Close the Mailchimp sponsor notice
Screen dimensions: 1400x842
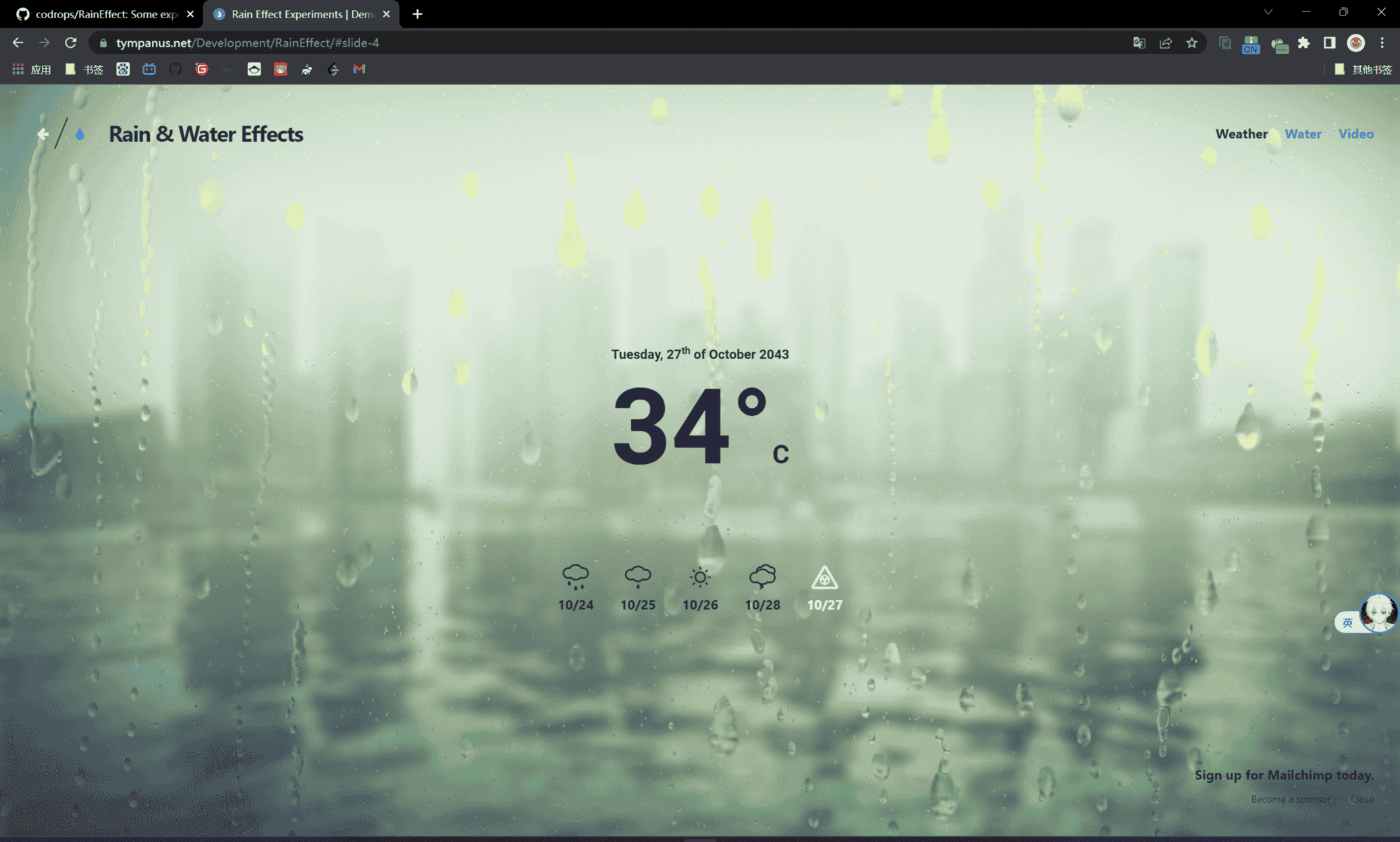click(1362, 799)
